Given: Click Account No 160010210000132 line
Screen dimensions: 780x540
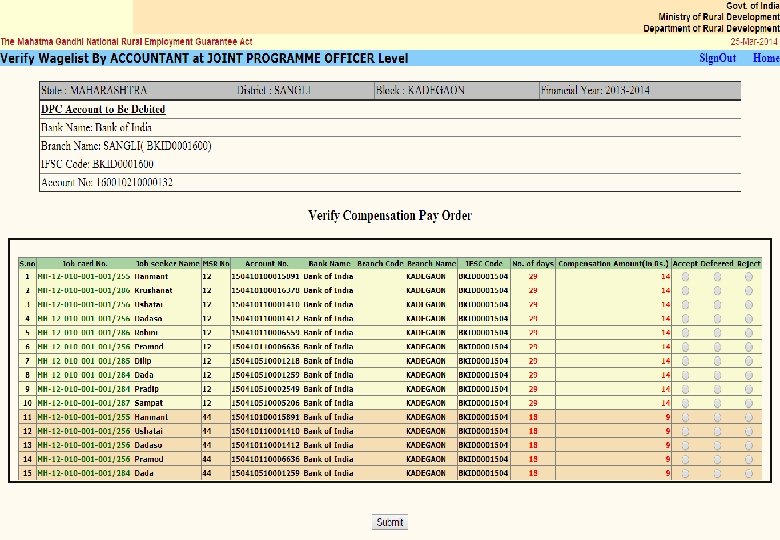Looking at the screenshot, I should tap(106, 182).
